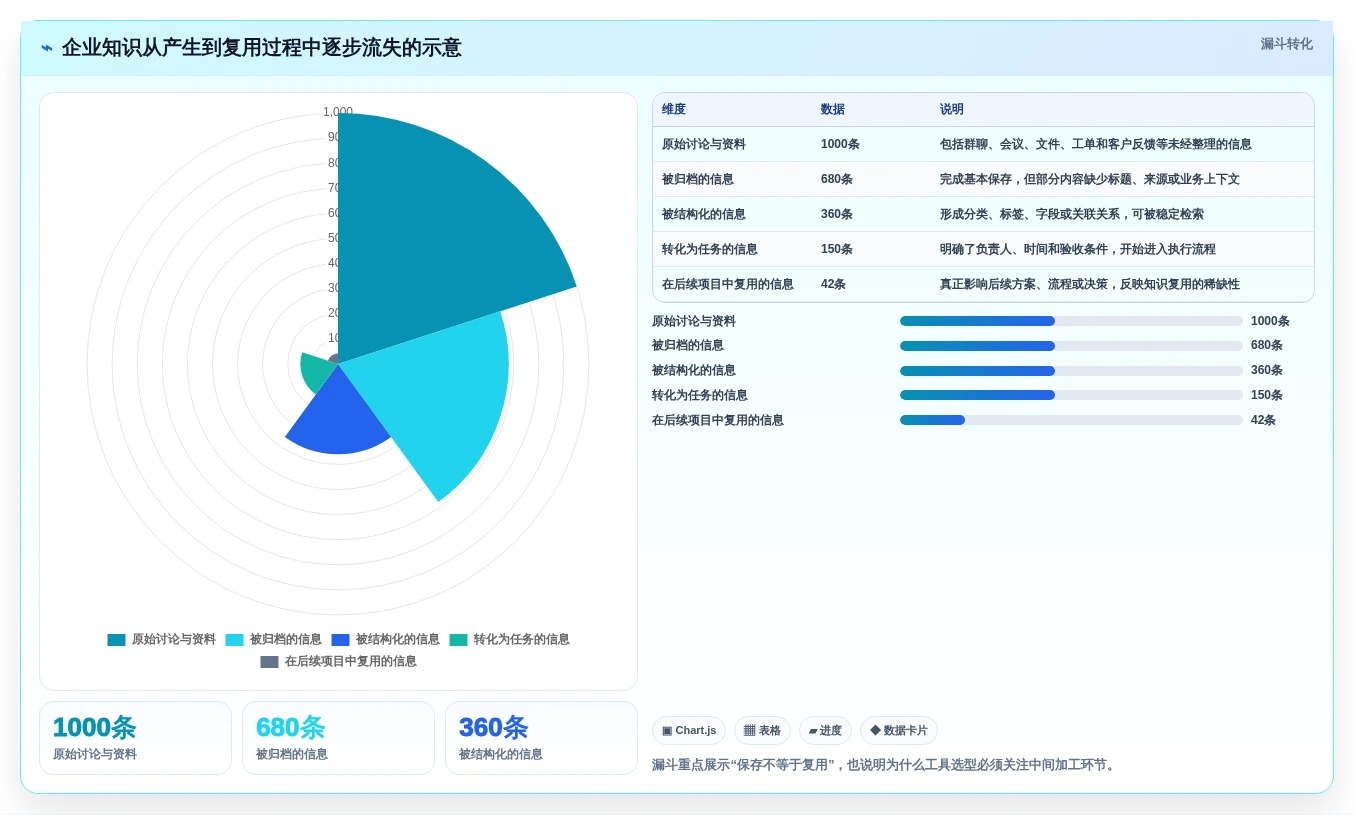The image size is (1354, 815).
Task: Click the page title 企业知识从产生到复用
Action: pyautogui.click(x=262, y=48)
